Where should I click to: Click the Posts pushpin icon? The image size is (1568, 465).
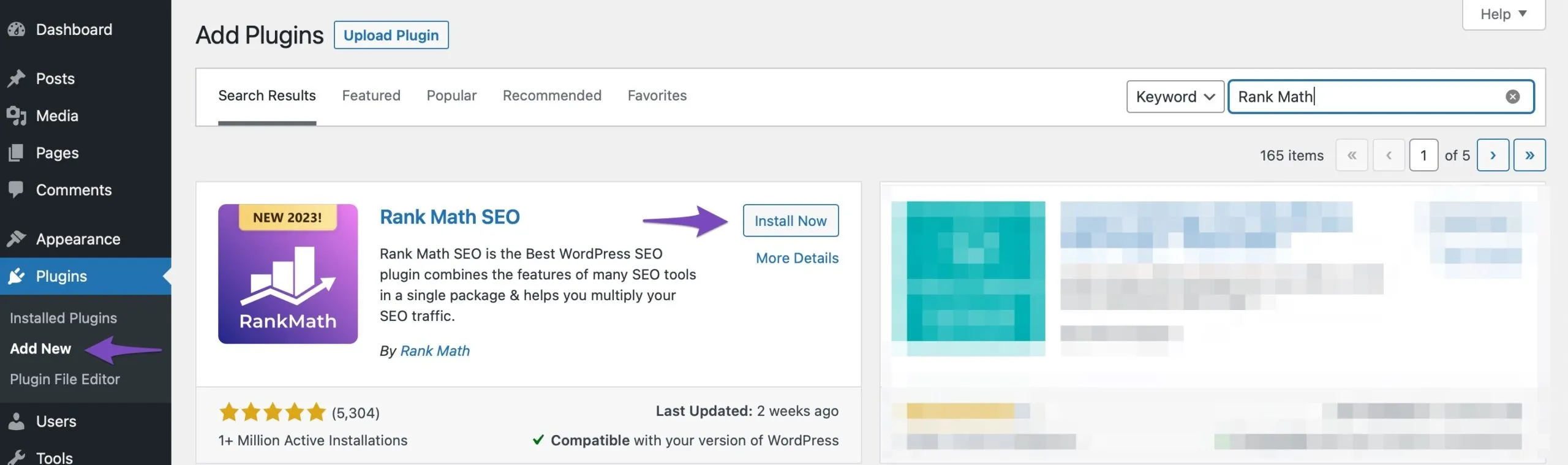coord(17,78)
